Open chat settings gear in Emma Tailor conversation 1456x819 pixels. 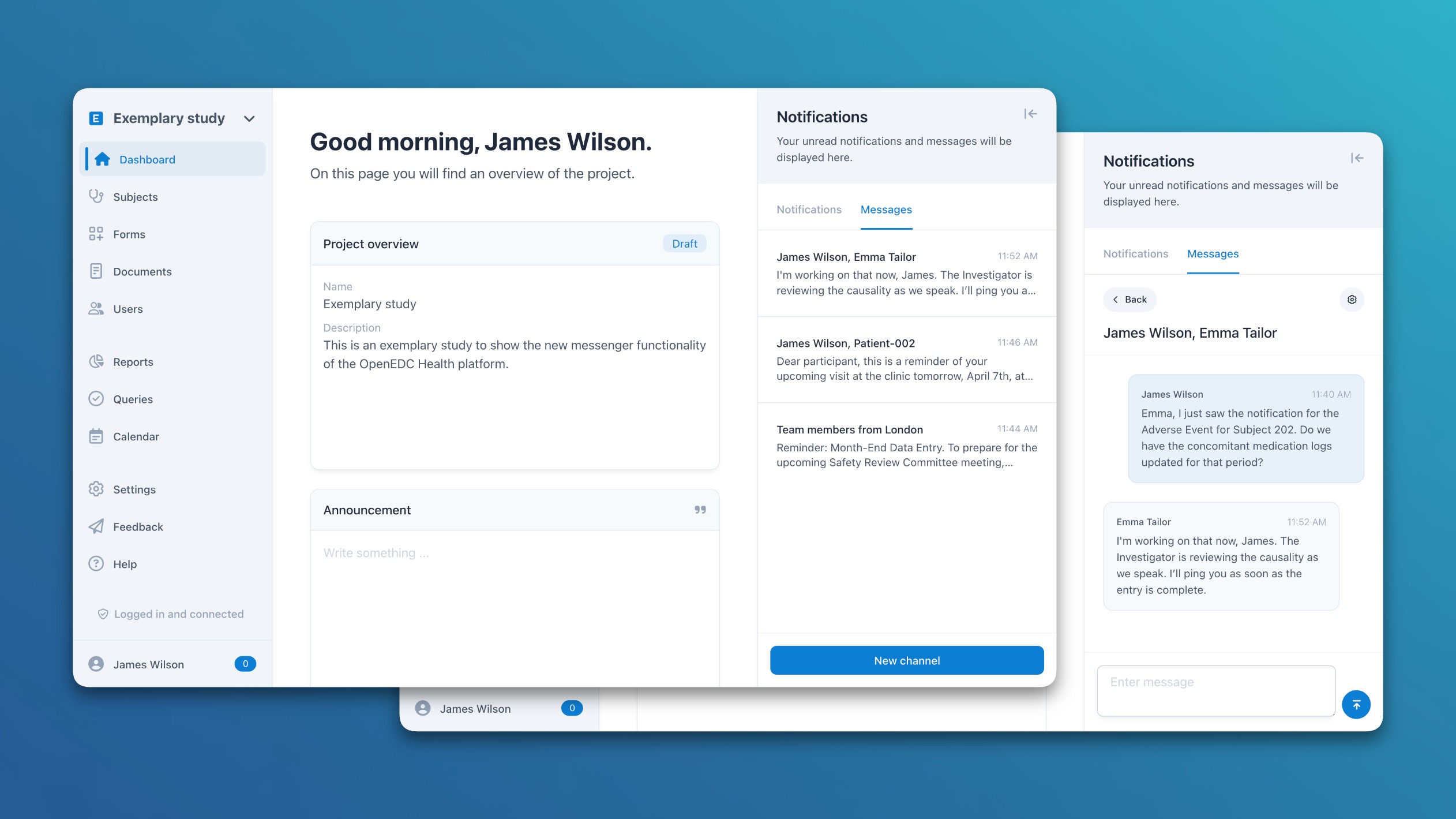coord(1352,299)
